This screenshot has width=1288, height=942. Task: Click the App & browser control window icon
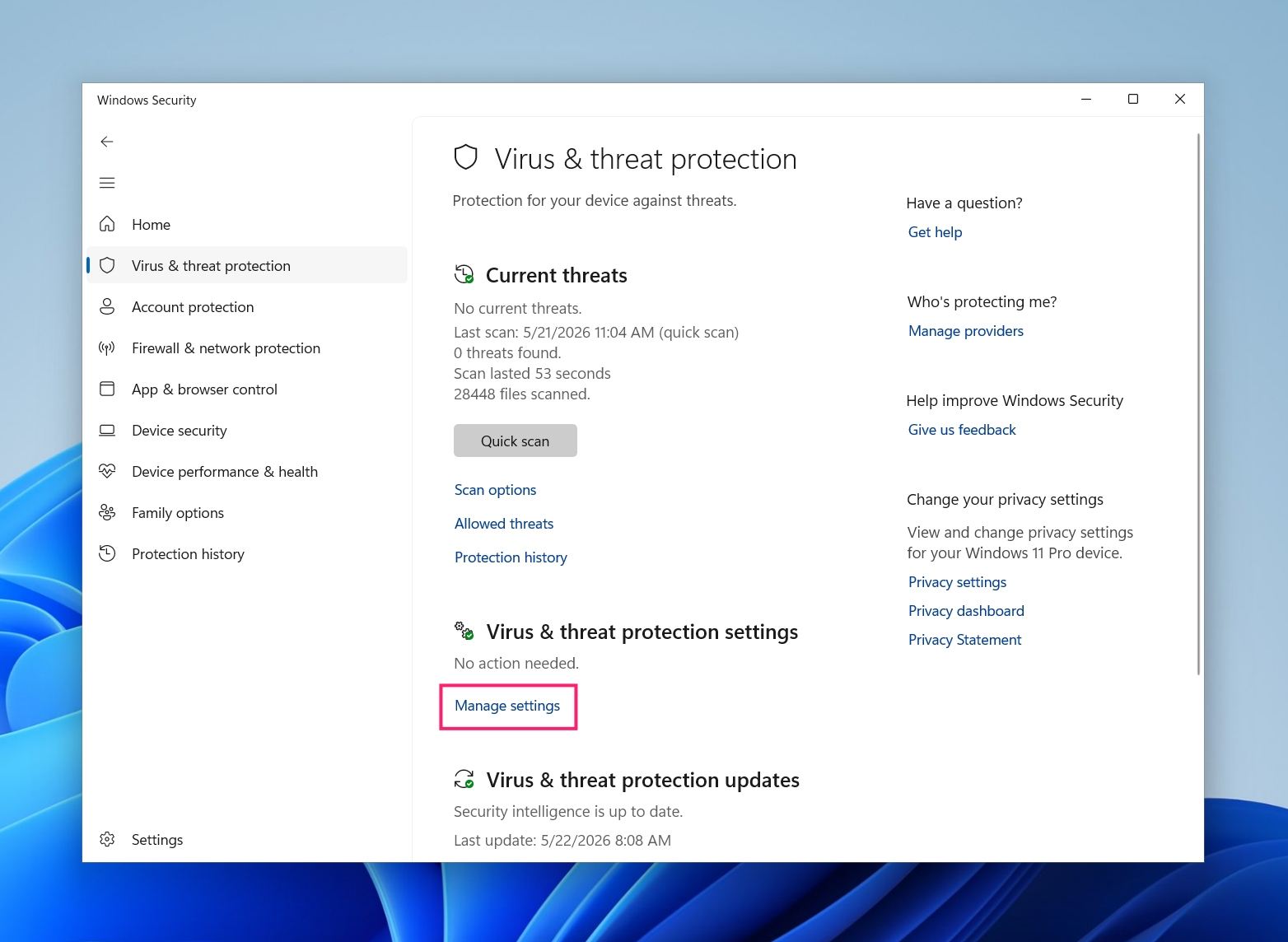click(x=107, y=389)
